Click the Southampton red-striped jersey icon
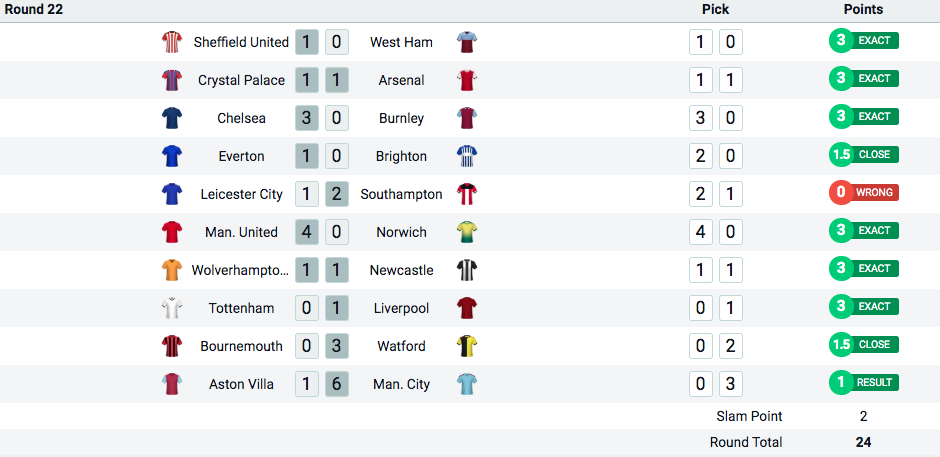 click(x=466, y=194)
